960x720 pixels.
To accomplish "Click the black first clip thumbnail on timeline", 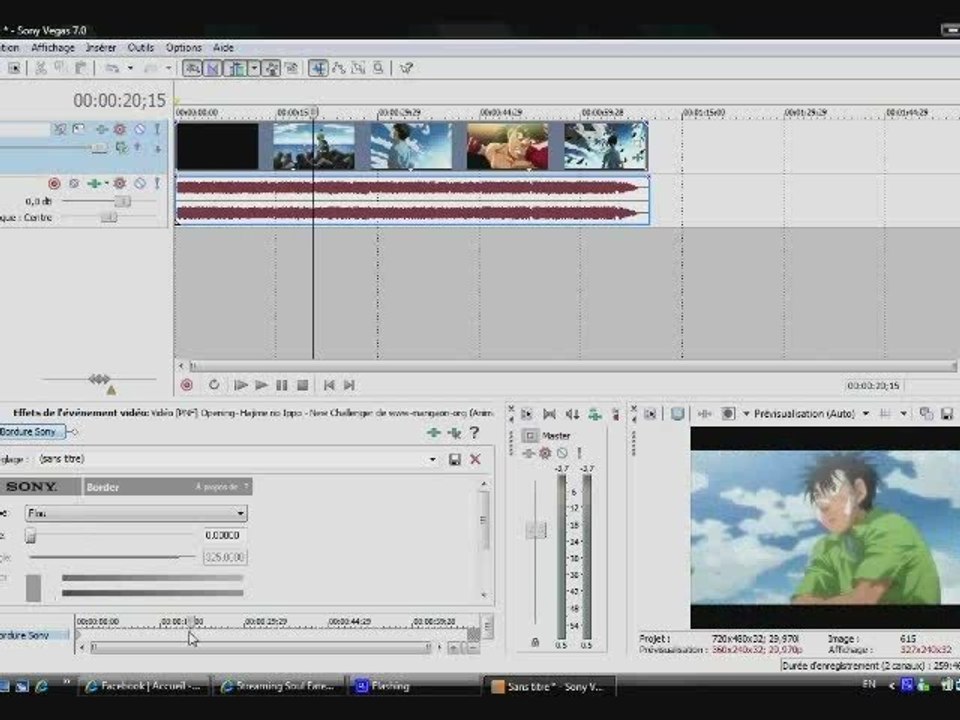I will (x=217, y=146).
